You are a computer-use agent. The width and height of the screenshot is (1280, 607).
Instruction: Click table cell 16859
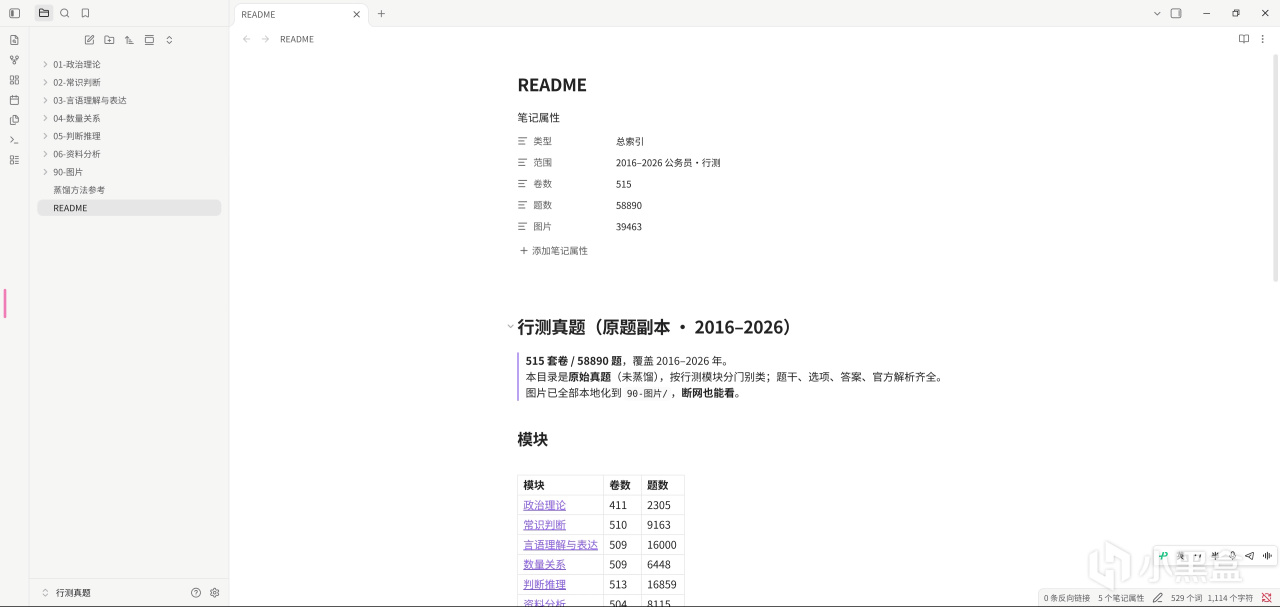click(661, 585)
